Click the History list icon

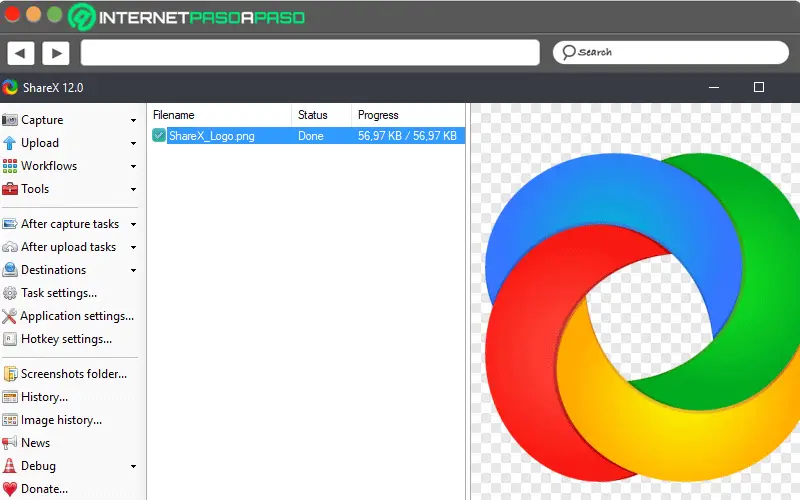pyautogui.click(x=10, y=397)
